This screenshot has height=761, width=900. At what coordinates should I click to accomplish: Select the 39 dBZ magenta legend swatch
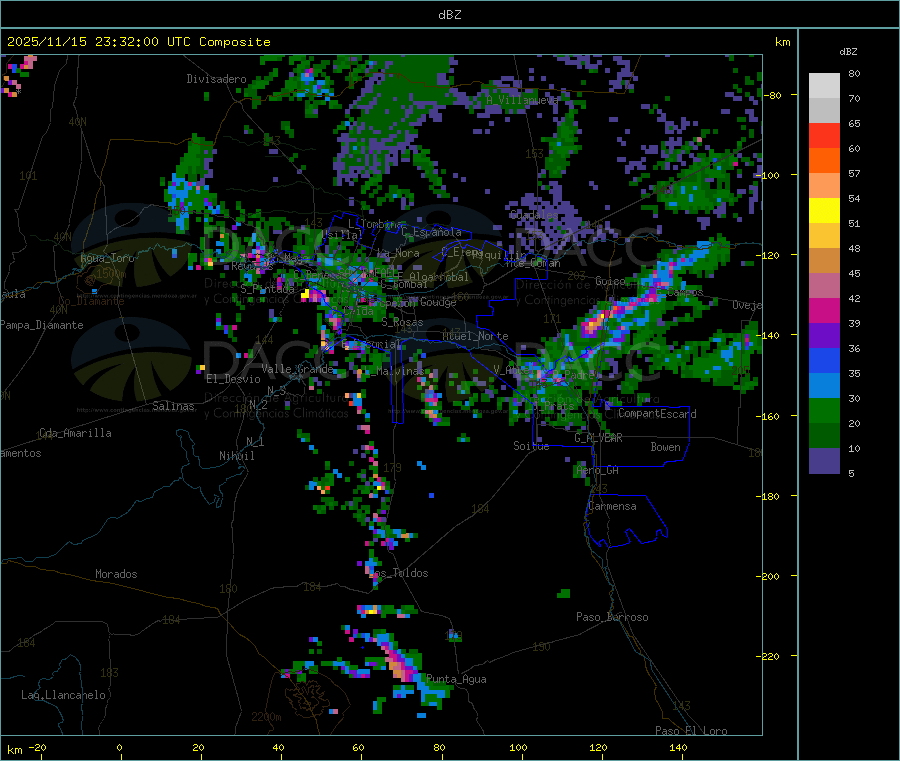[x=824, y=310]
